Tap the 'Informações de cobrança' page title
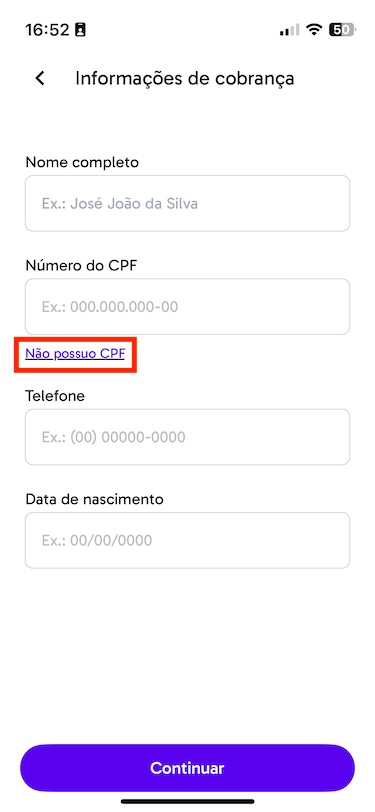This screenshot has height=812, width=375. pyautogui.click(x=185, y=78)
